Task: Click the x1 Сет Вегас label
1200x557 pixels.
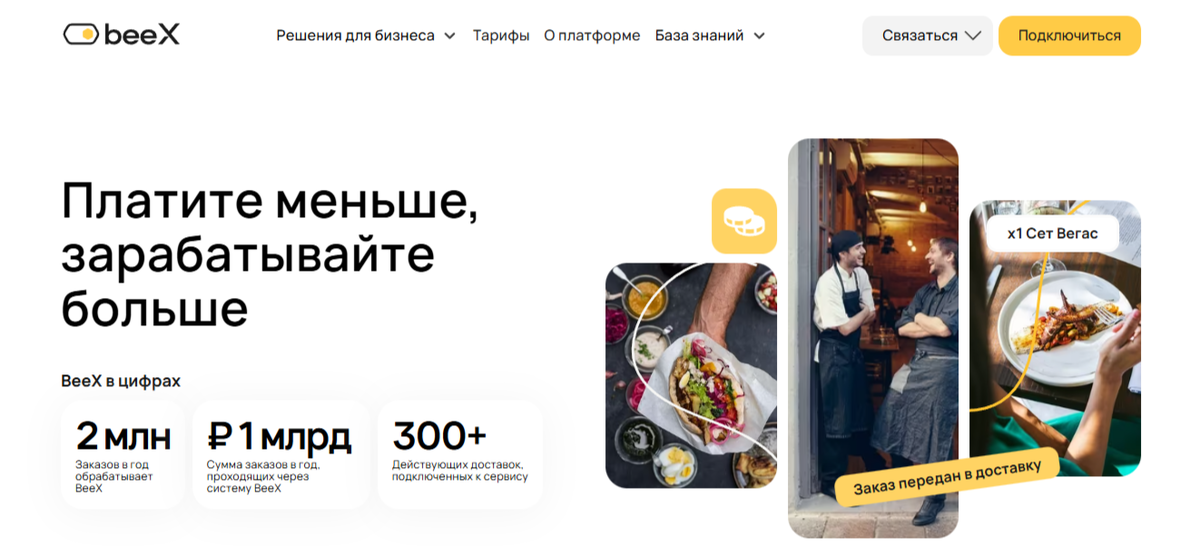Action: (1052, 233)
